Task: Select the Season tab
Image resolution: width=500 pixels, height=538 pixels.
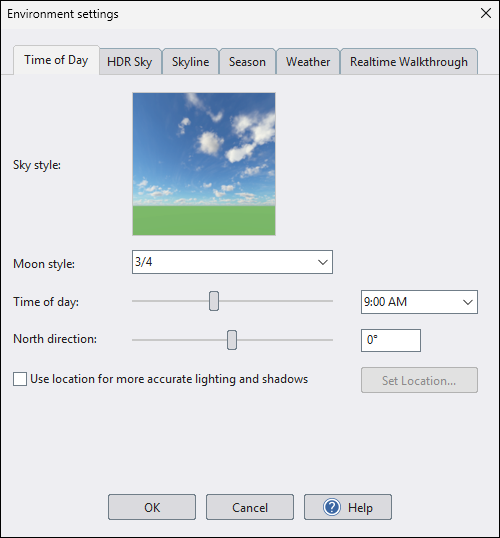Action: pyautogui.click(x=247, y=62)
